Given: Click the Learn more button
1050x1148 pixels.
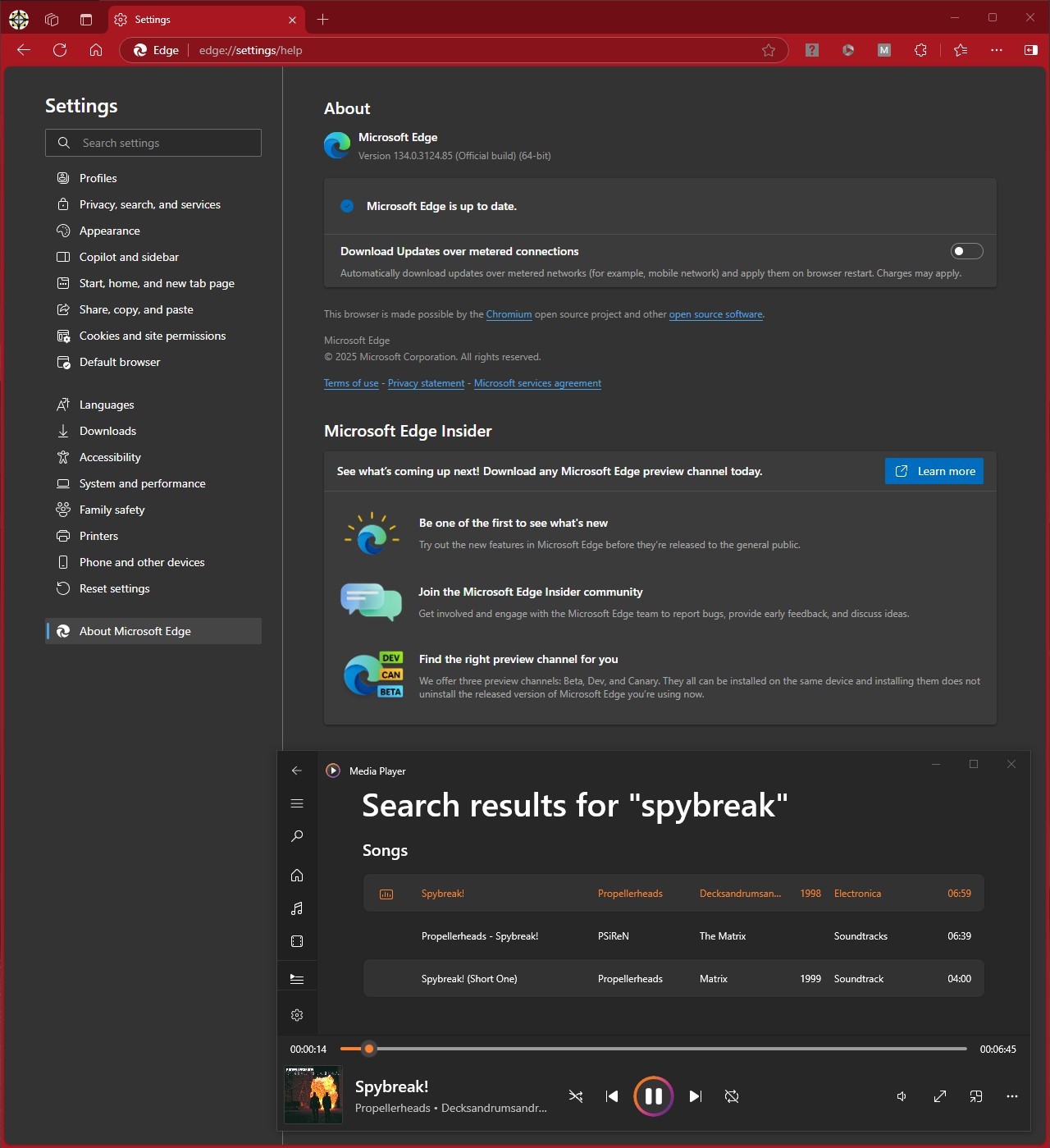Looking at the screenshot, I should (934, 471).
